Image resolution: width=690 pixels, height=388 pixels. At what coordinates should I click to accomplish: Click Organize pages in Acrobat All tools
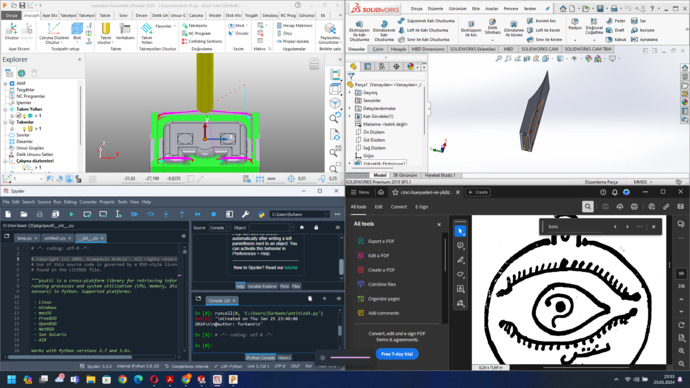tap(384, 299)
